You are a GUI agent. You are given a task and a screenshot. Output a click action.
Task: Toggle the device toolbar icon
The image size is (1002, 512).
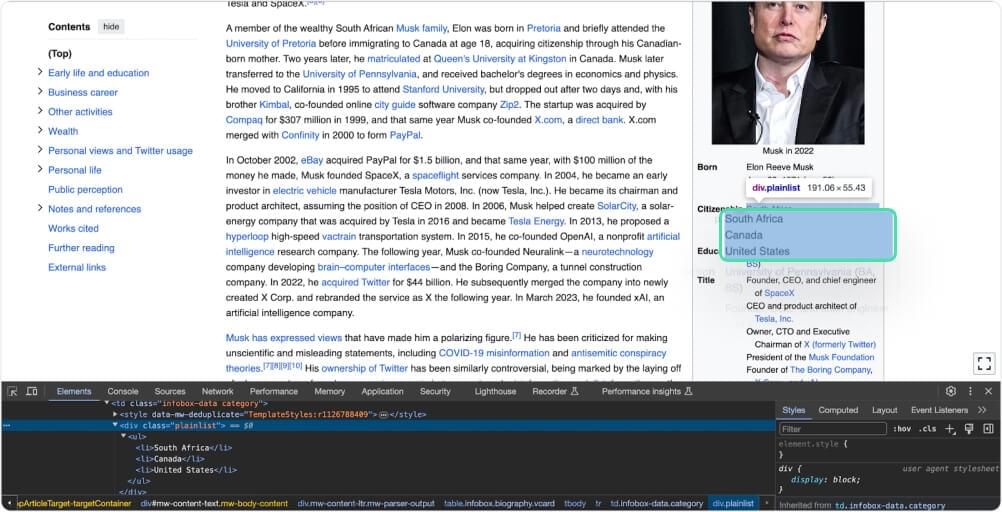[32, 391]
